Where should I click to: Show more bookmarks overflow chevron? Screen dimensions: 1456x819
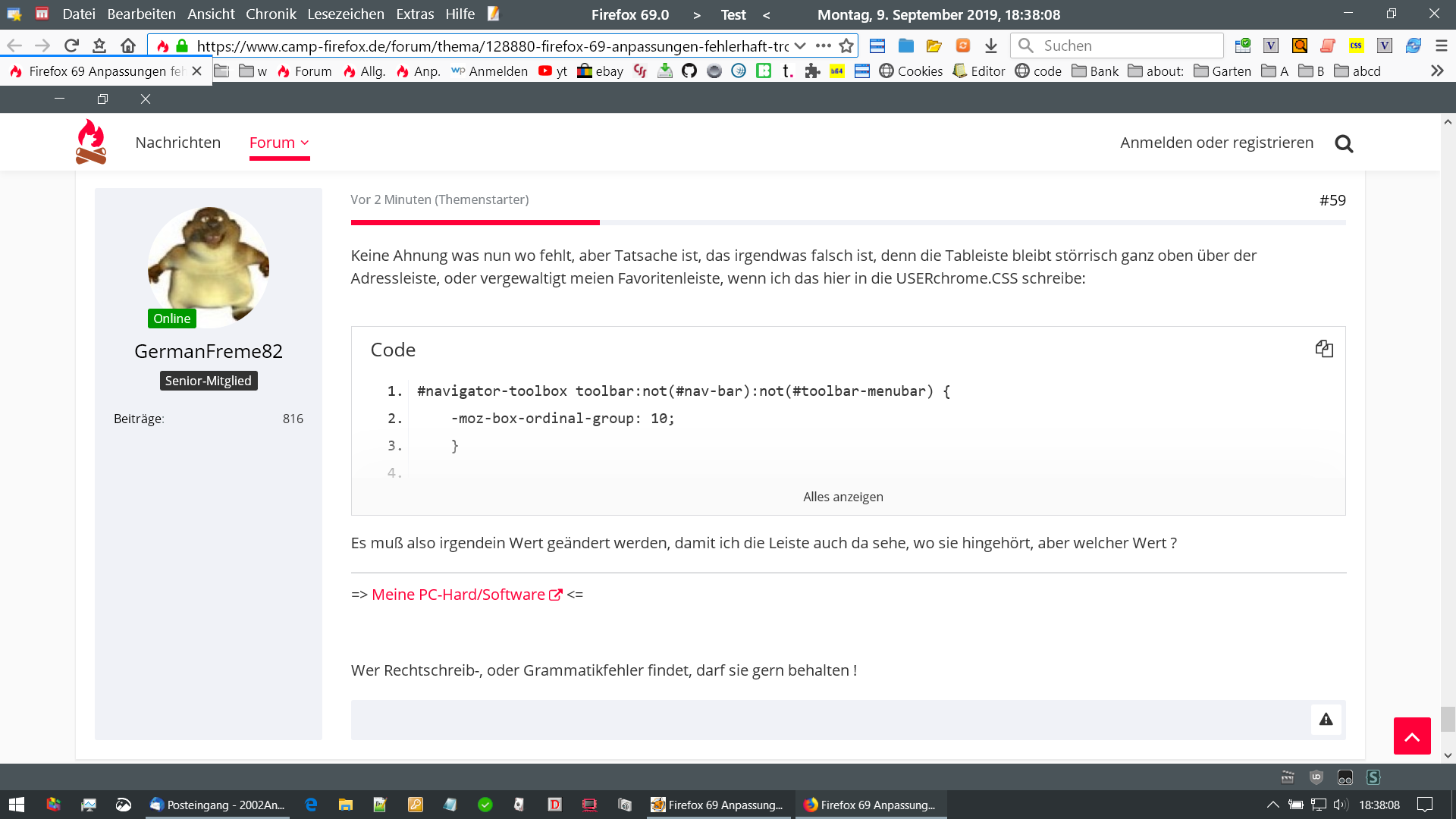(1436, 71)
